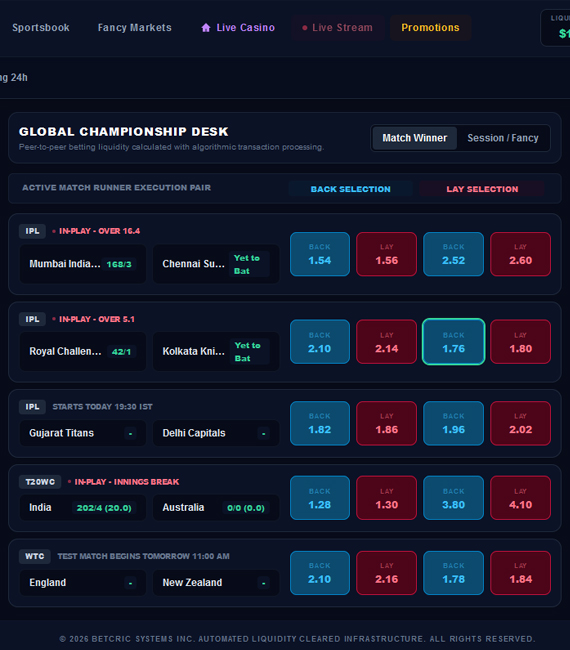Screen dimensions: 570x650
Task: Click the Australia team card
Action: [216, 507]
